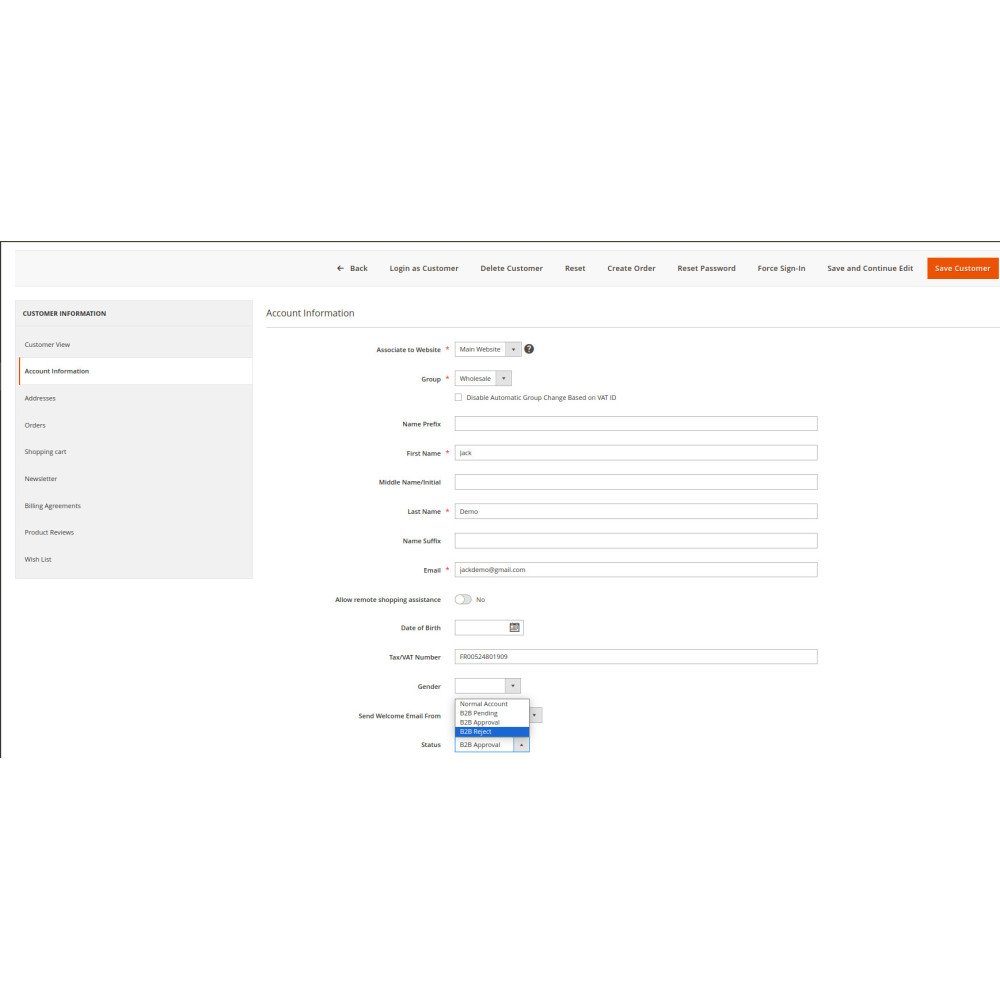Image resolution: width=1000 pixels, height=1000 pixels.
Task: Click the Middle Name/Initial field
Action: click(636, 482)
